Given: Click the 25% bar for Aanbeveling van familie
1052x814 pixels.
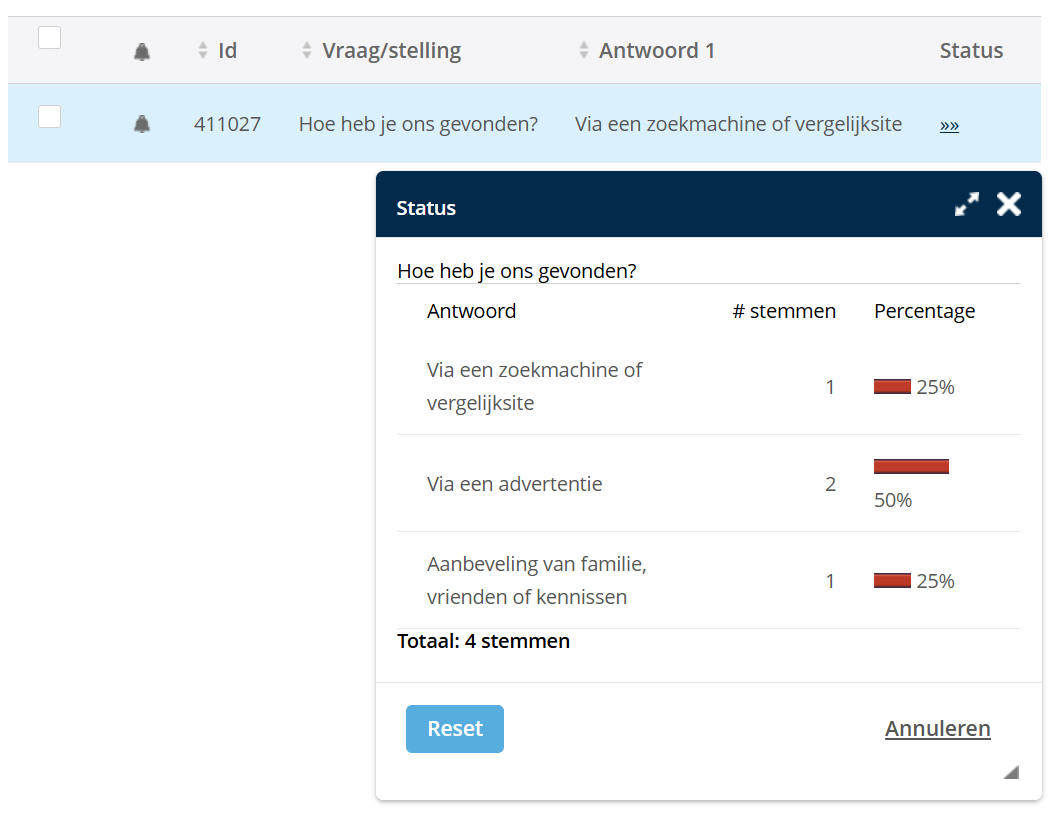Looking at the screenshot, I should (x=892, y=580).
